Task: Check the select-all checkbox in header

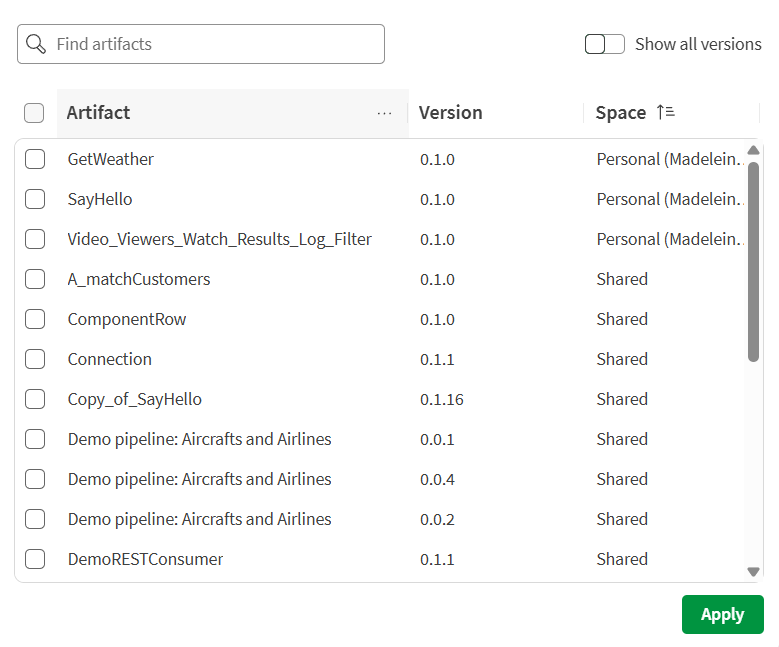Action: [34, 113]
